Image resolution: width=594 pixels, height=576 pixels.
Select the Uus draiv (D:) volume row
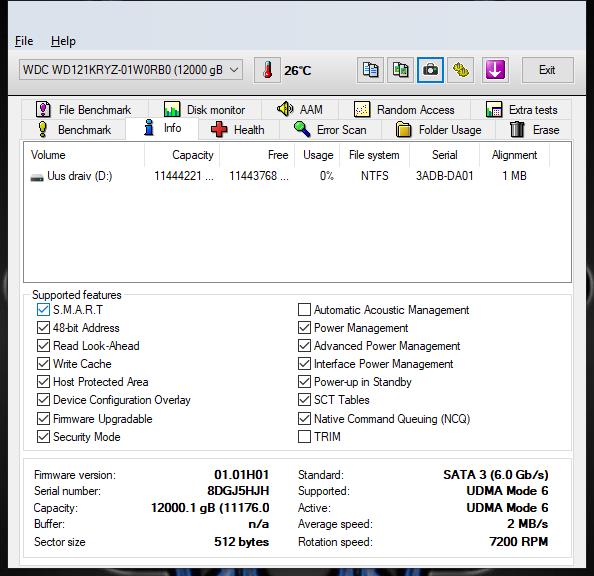297,176
